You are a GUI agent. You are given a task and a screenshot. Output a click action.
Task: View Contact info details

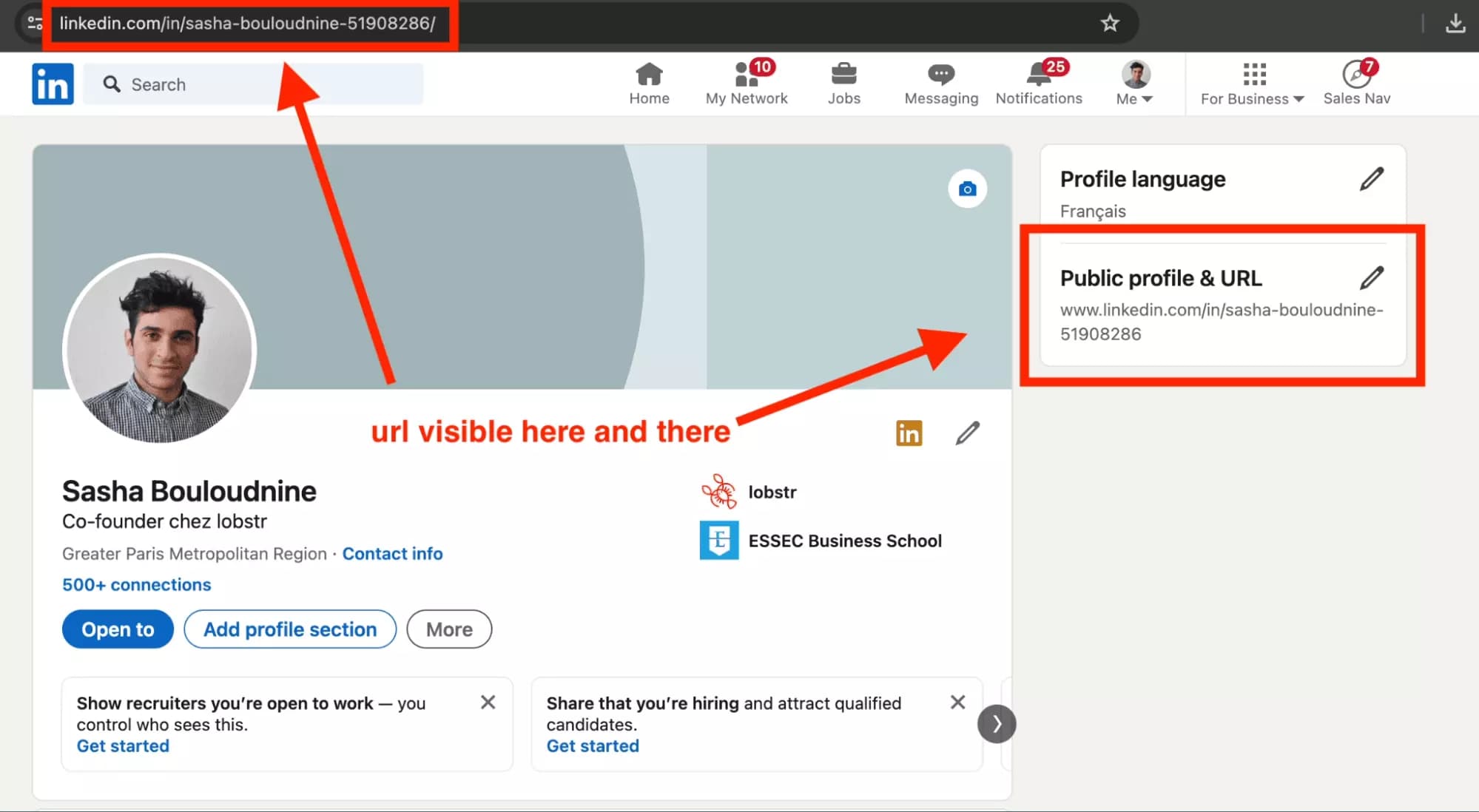(392, 553)
